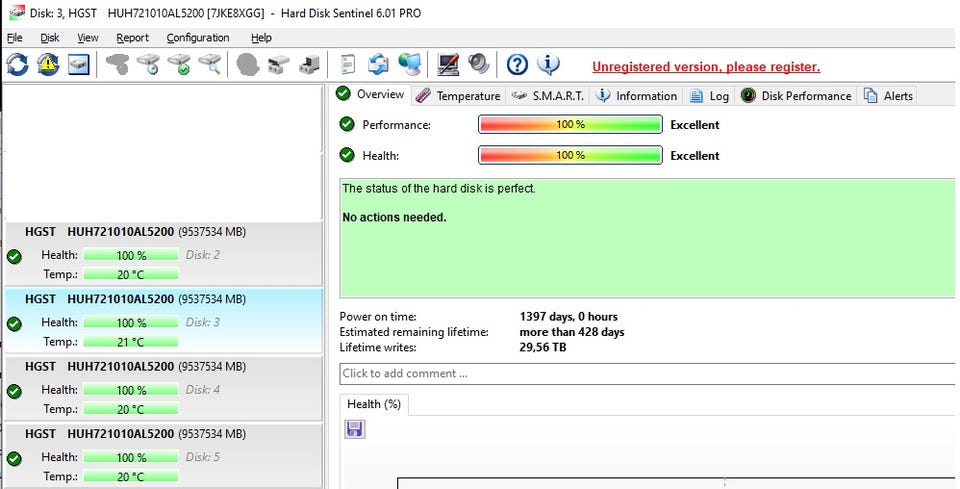Click the grey stethoscope disk test icon
The height and width of the screenshot is (489, 960).
(118, 64)
